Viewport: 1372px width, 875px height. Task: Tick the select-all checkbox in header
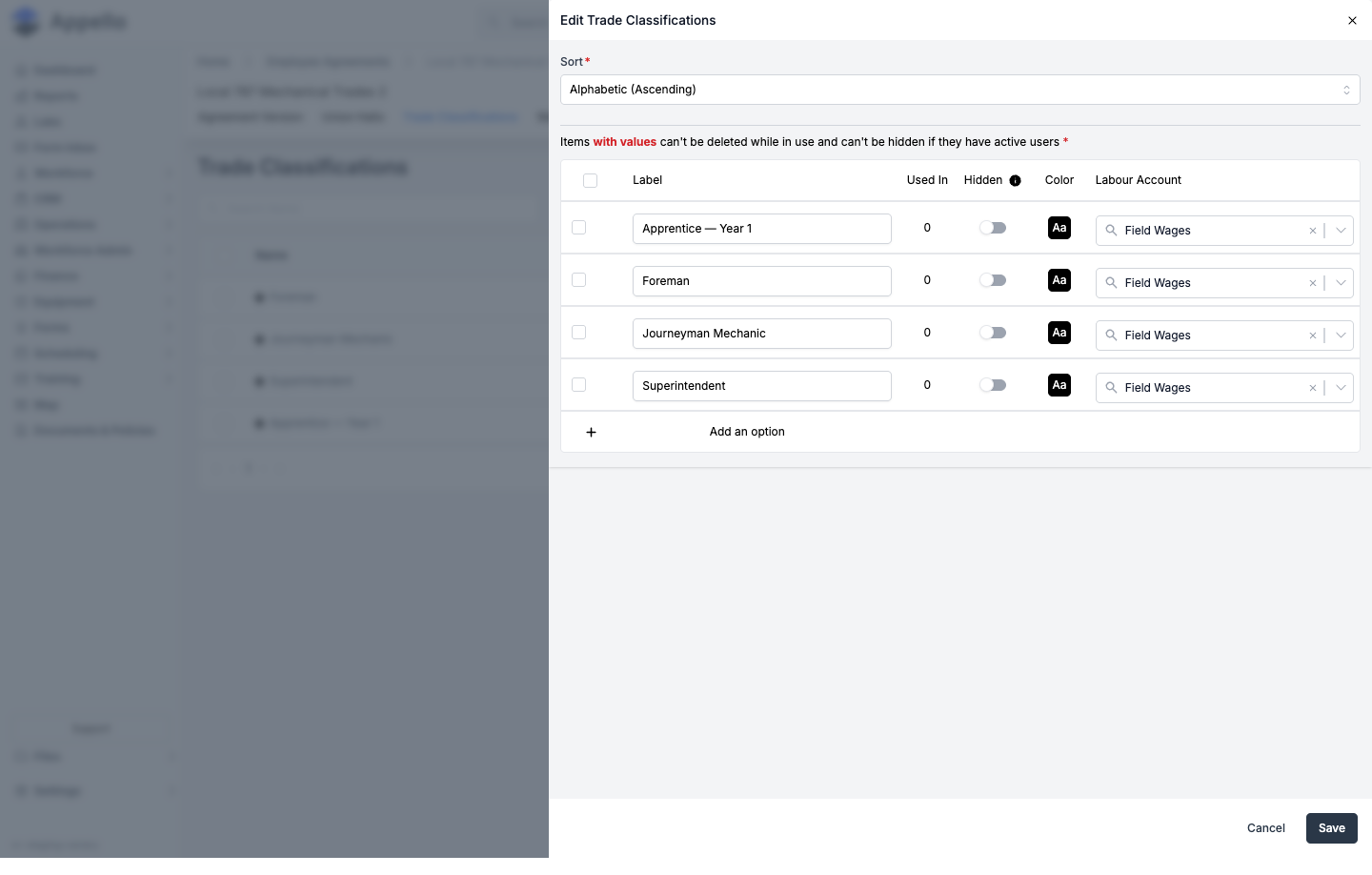click(x=590, y=180)
